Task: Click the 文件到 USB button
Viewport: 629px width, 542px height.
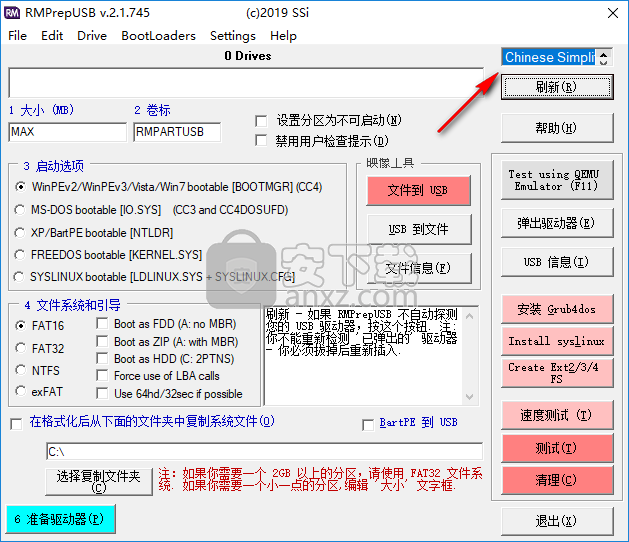Action: pos(418,191)
